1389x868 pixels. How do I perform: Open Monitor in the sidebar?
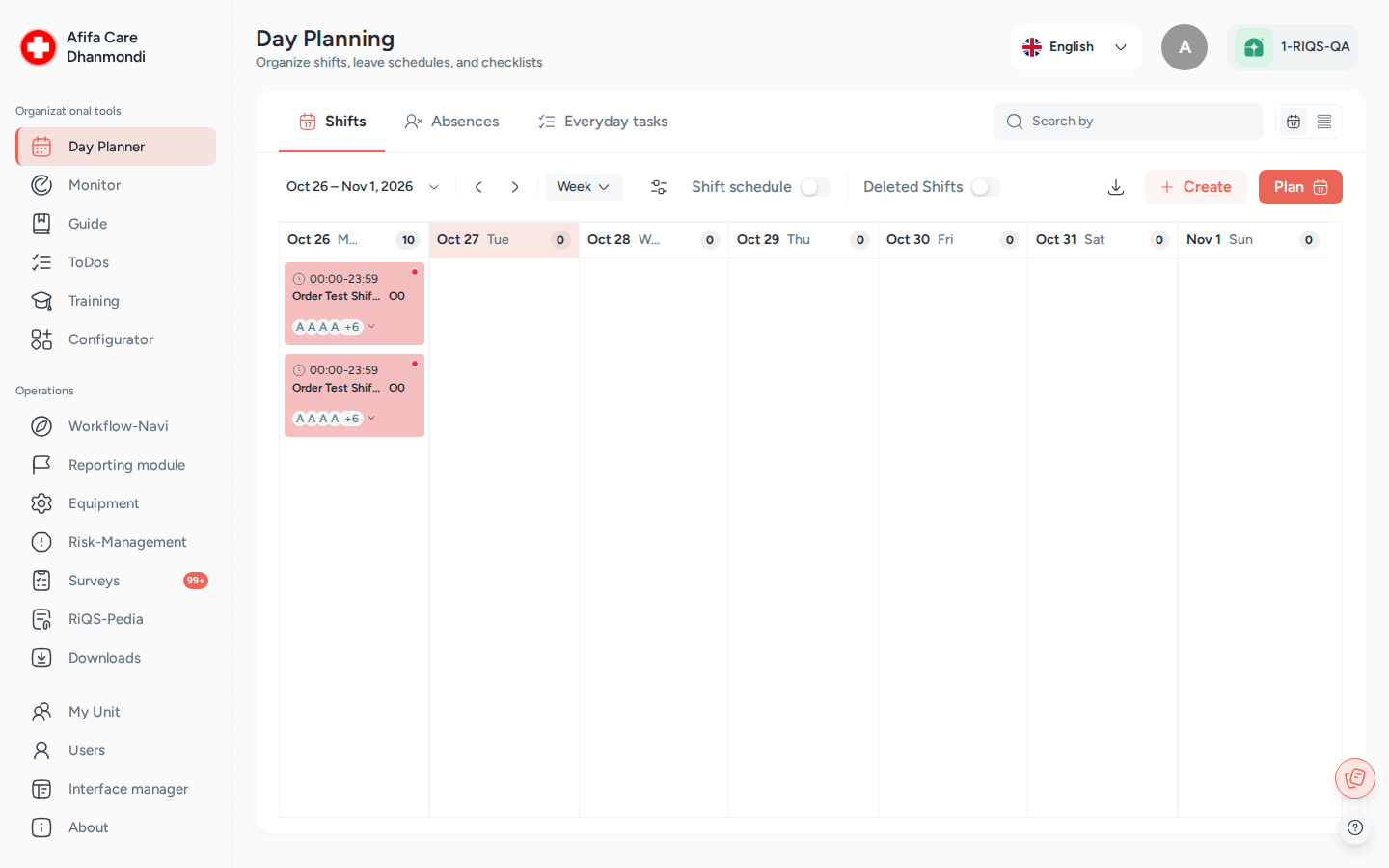(x=116, y=185)
